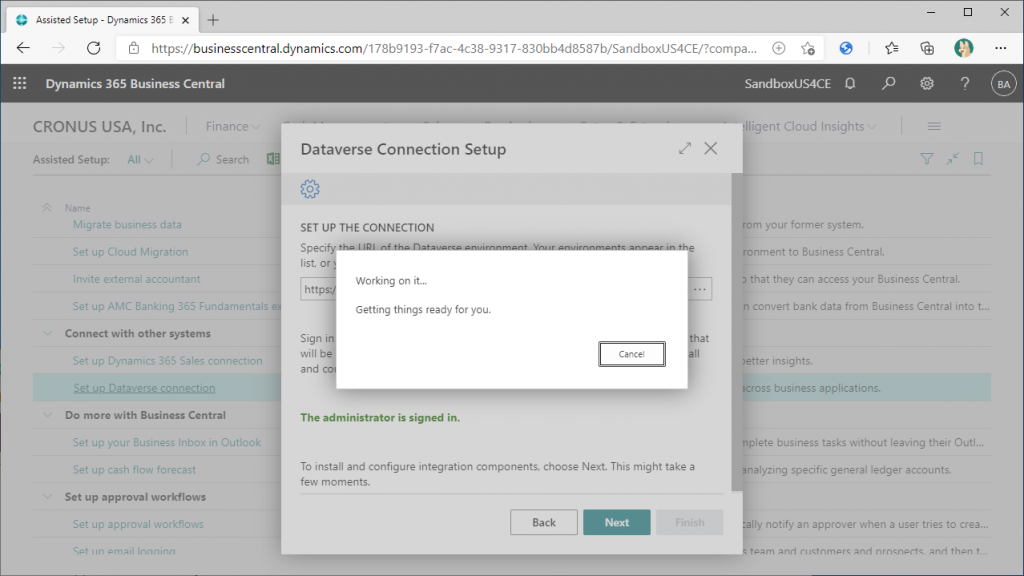Open Set up approval workflows link

138,524
